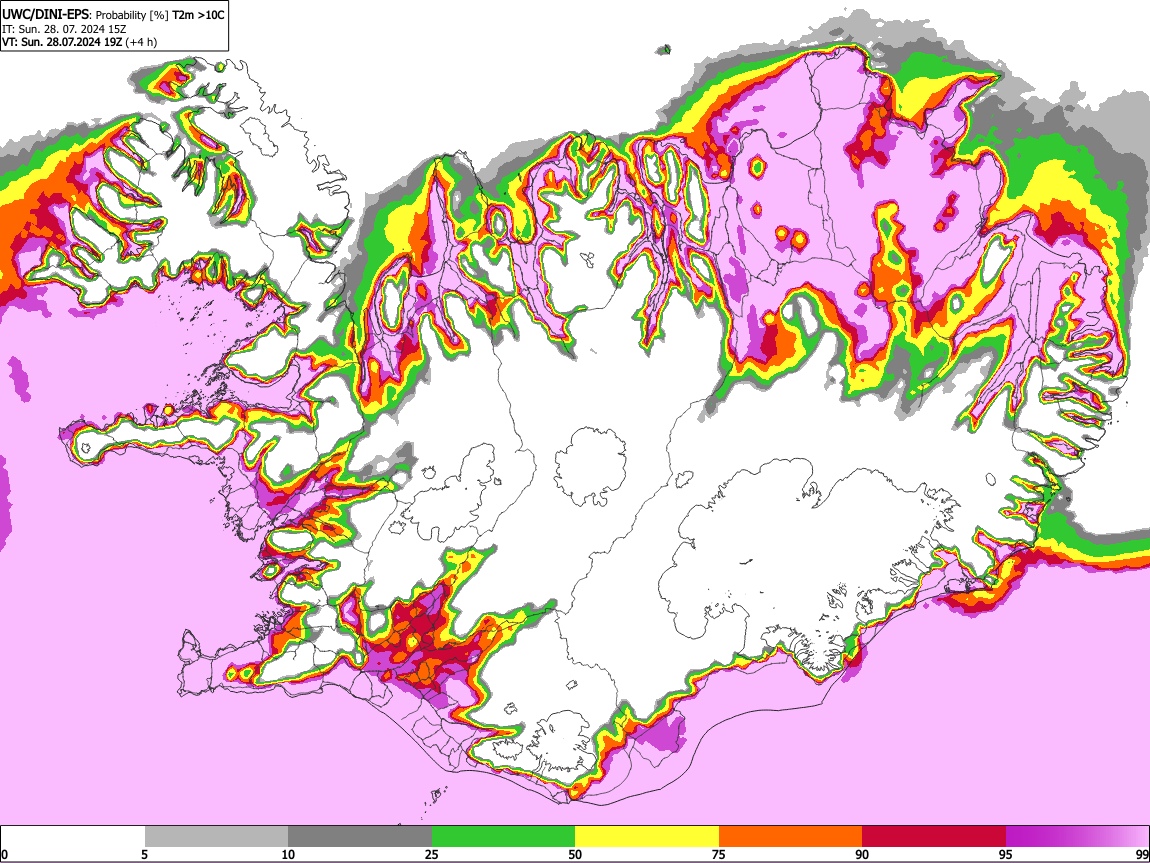Image resolution: width=1150 pixels, height=863 pixels.
Task: Click the legend tick label 5
Action: 145,854
